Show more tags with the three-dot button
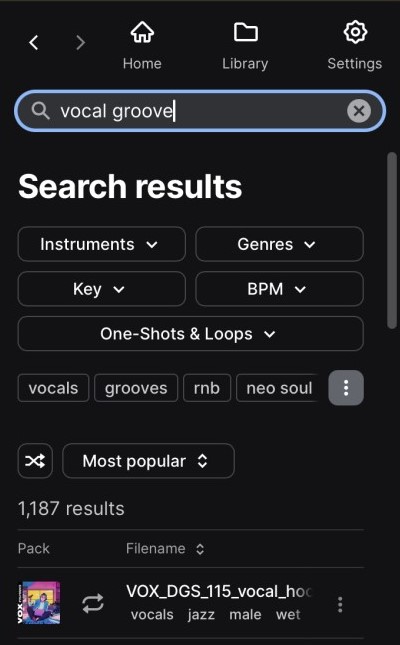This screenshot has width=400, height=645. [346, 388]
